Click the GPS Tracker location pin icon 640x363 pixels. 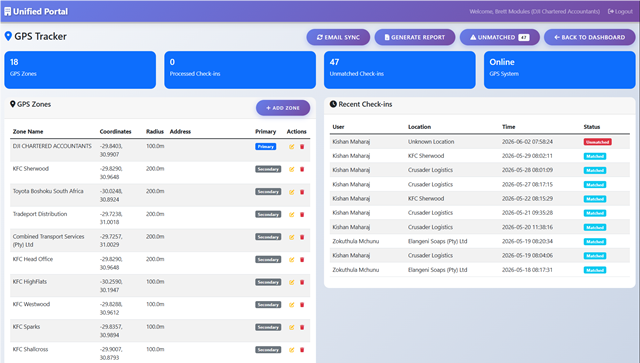(8, 36)
